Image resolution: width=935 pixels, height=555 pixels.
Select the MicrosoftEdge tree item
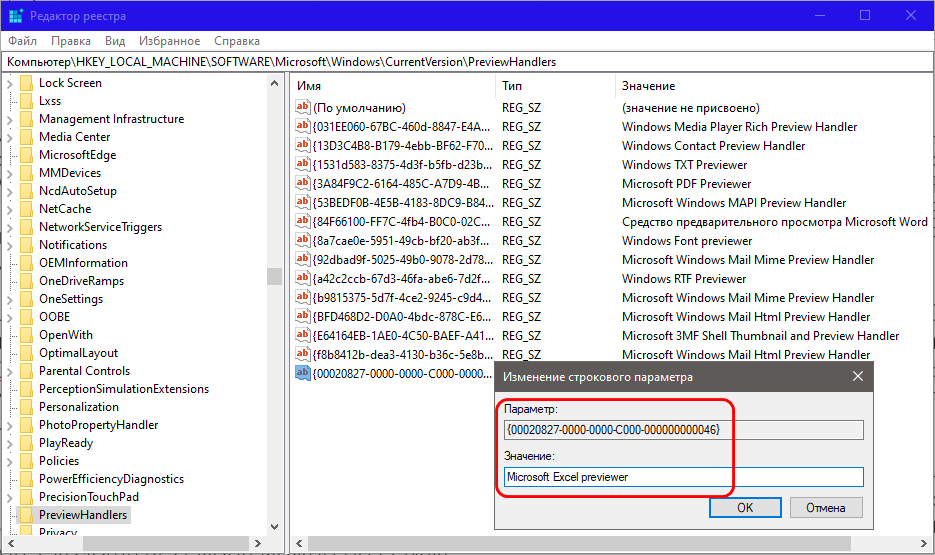pos(78,154)
